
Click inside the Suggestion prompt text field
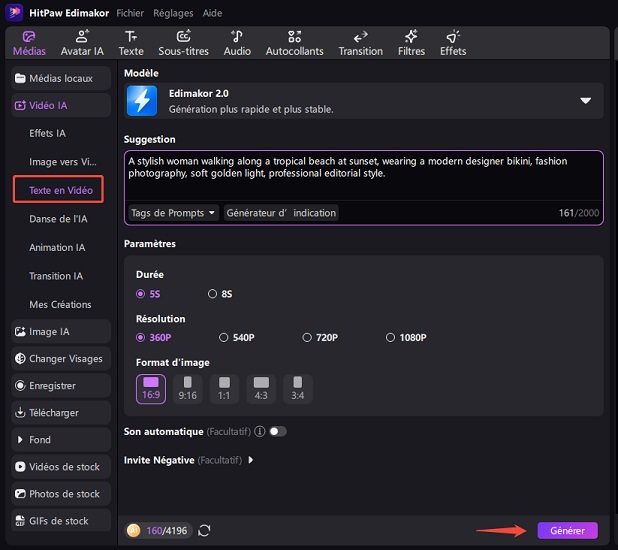(x=363, y=175)
